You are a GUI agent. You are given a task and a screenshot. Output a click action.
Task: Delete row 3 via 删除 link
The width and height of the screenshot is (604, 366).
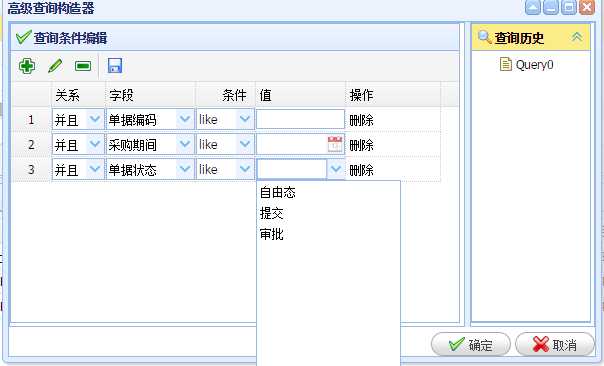pyautogui.click(x=361, y=170)
